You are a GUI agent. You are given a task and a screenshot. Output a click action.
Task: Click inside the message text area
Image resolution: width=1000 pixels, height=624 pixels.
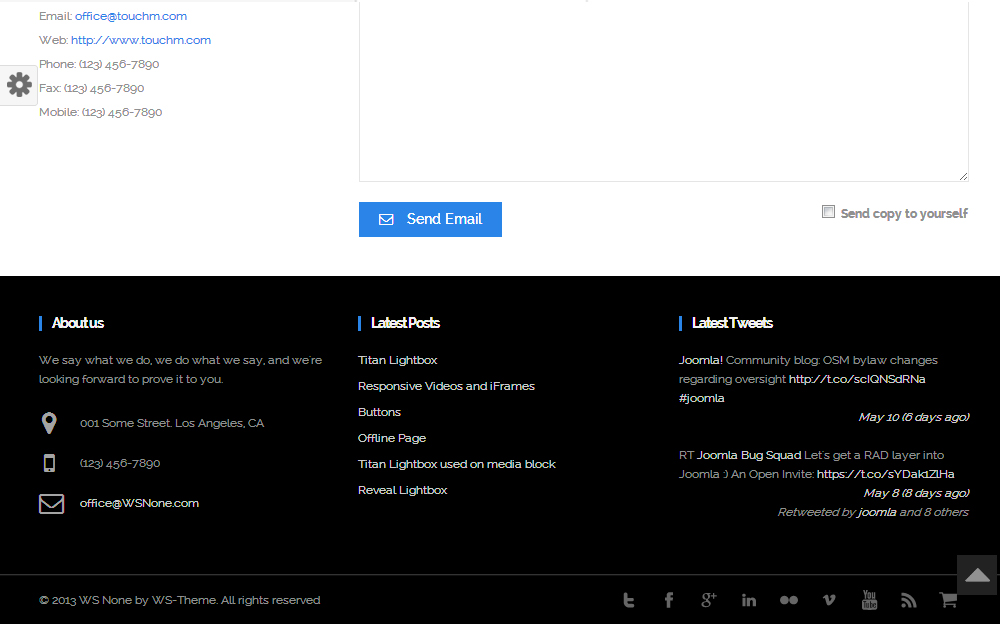coord(663,90)
